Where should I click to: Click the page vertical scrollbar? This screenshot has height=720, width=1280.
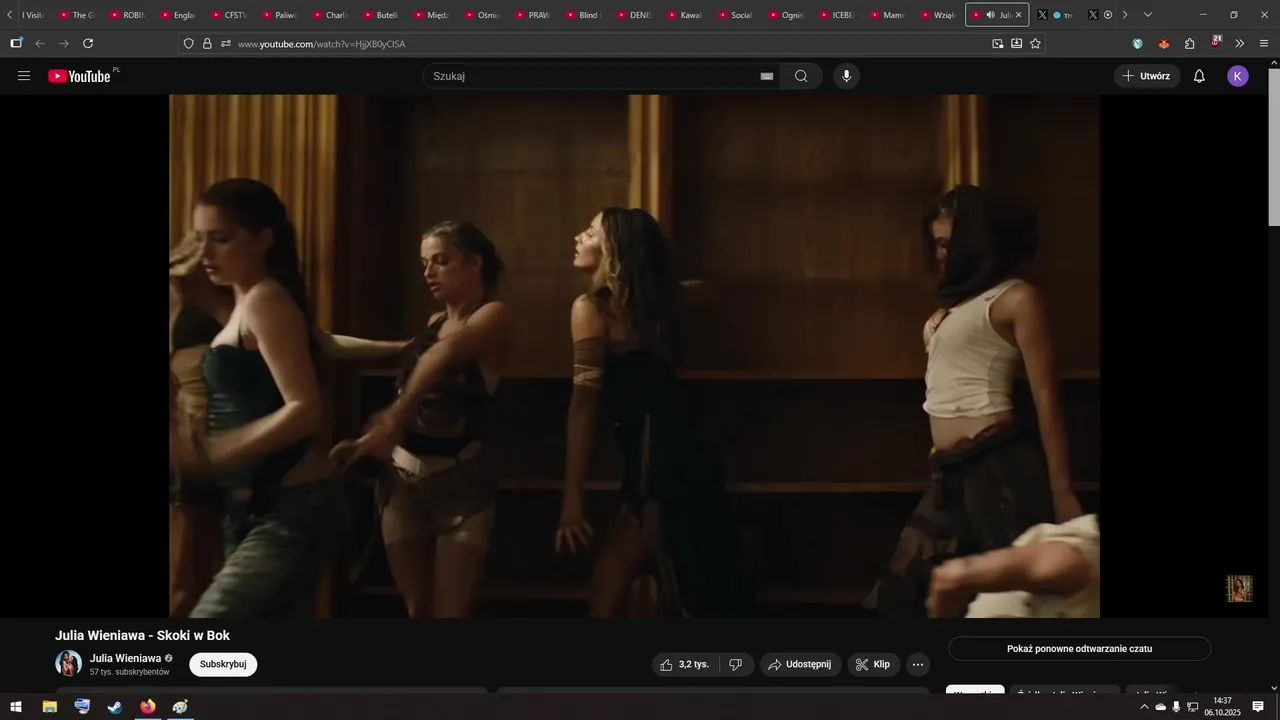pyautogui.click(x=1274, y=148)
